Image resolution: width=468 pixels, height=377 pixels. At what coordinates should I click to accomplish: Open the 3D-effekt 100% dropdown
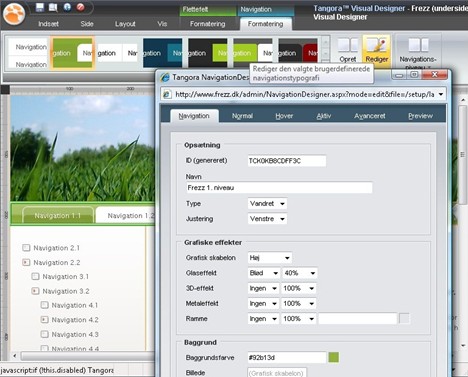coord(299,288)
